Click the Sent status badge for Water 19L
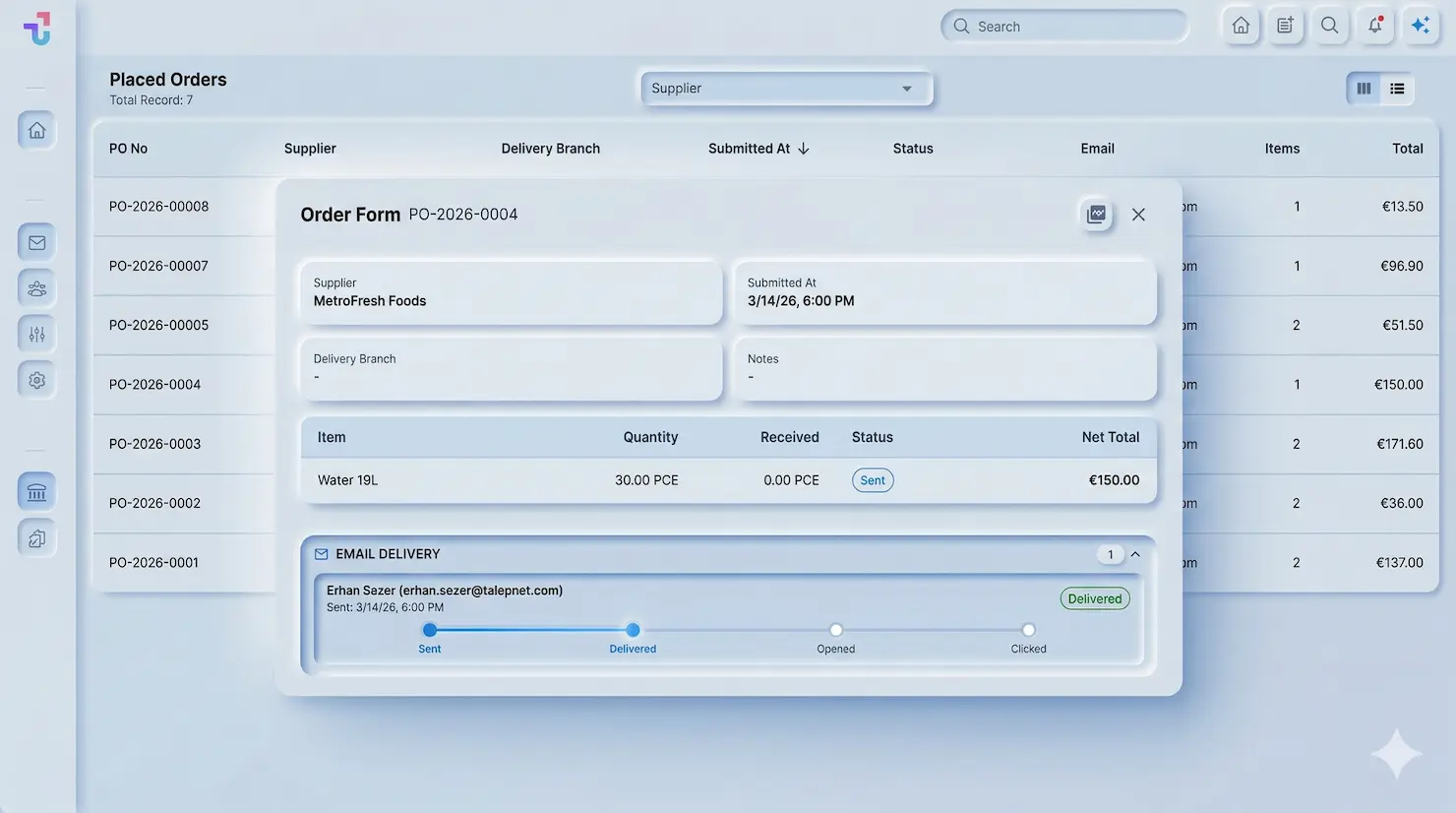Viewport: 1456px width, 813px height. (x=873, y=480)
